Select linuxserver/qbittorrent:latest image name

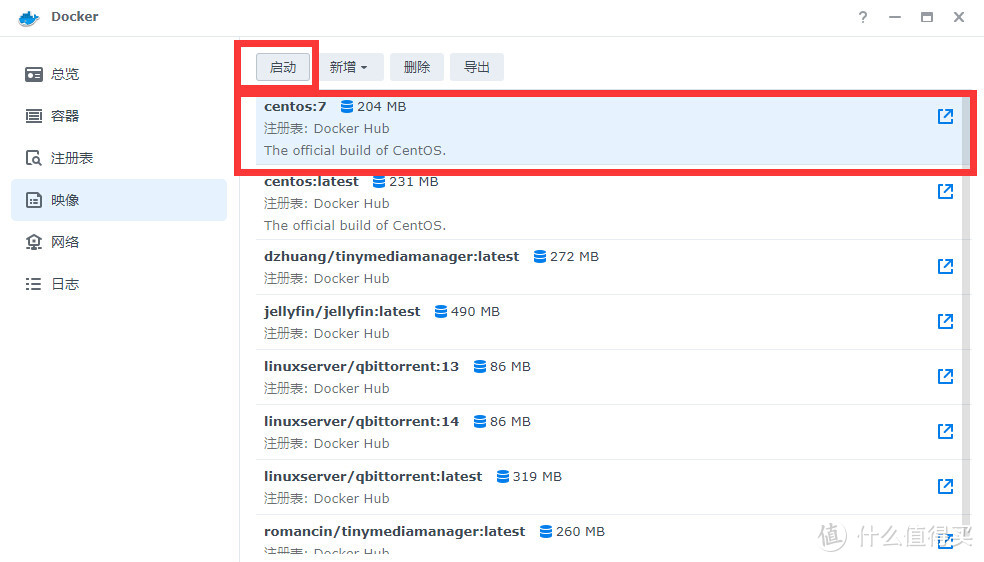373,477
